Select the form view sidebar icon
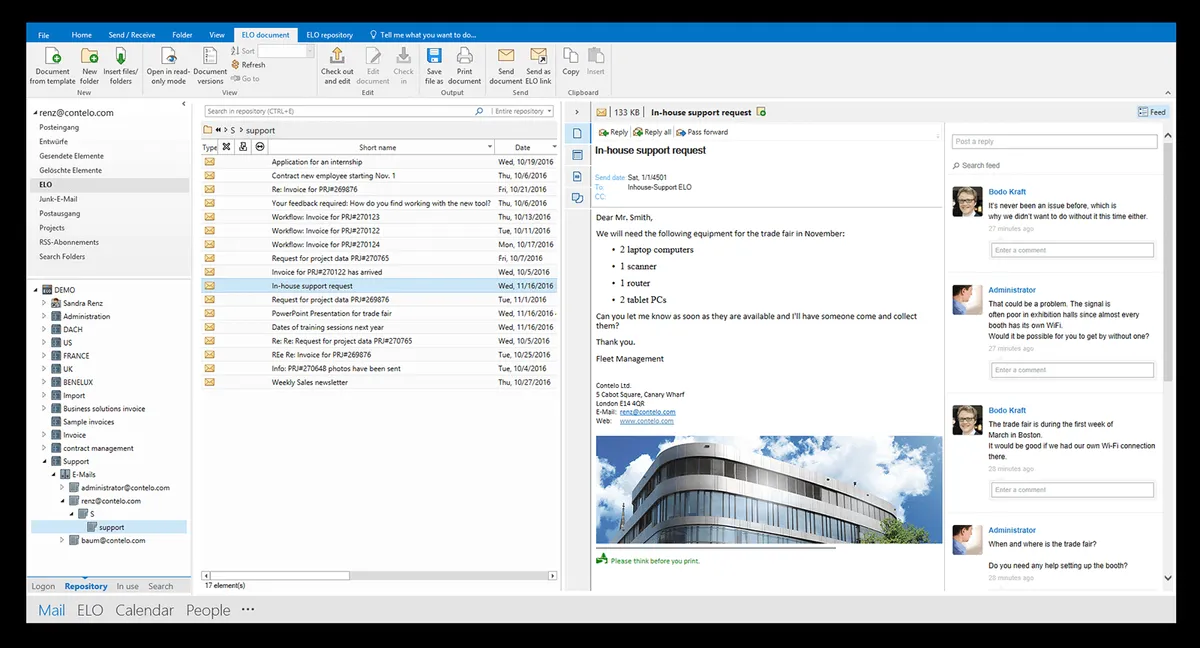This screenshot has height=648, width=1200. pyautogui.click(x=577, y=155)
